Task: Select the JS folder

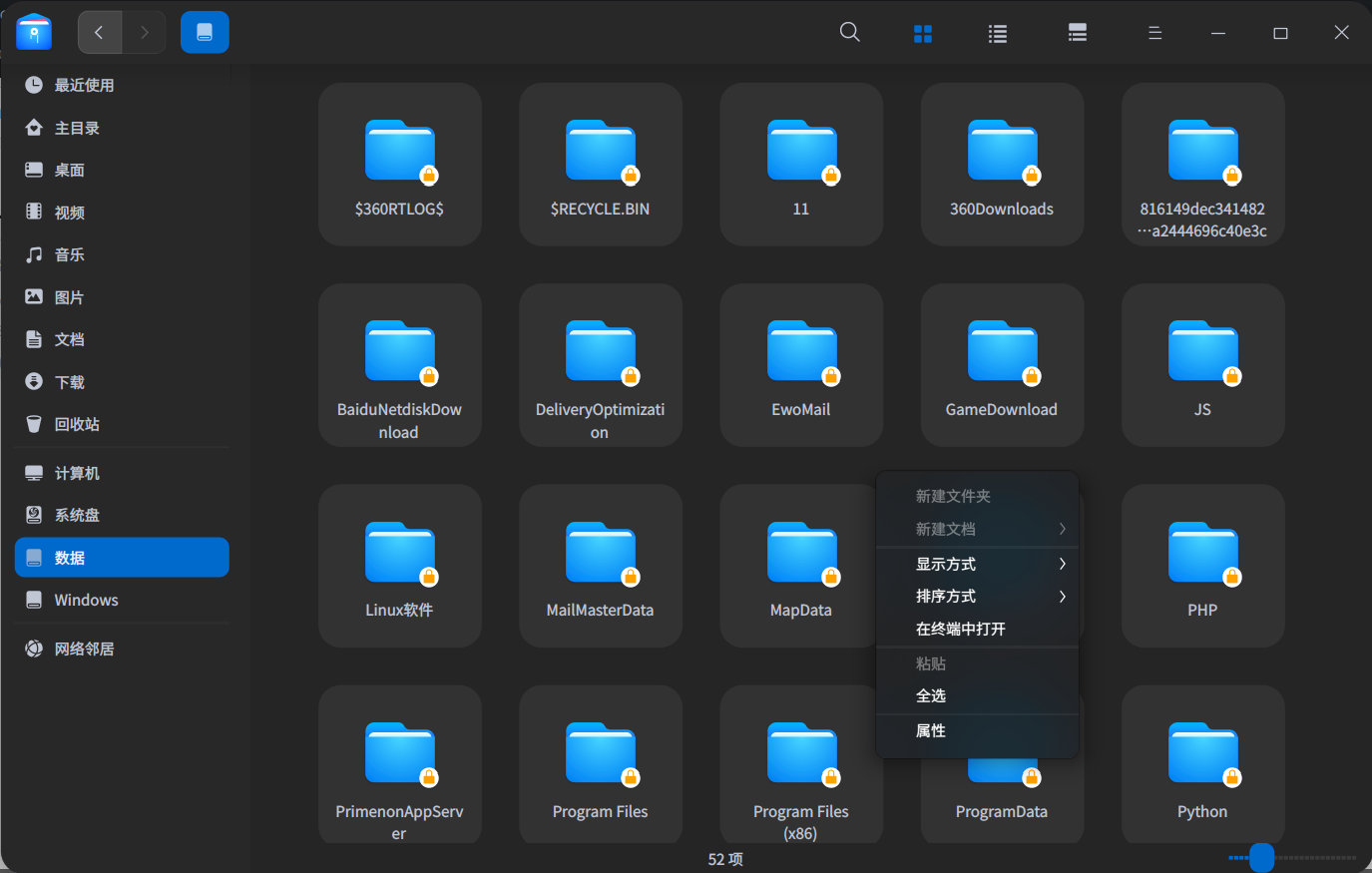Action: (x=1203, y=365)
